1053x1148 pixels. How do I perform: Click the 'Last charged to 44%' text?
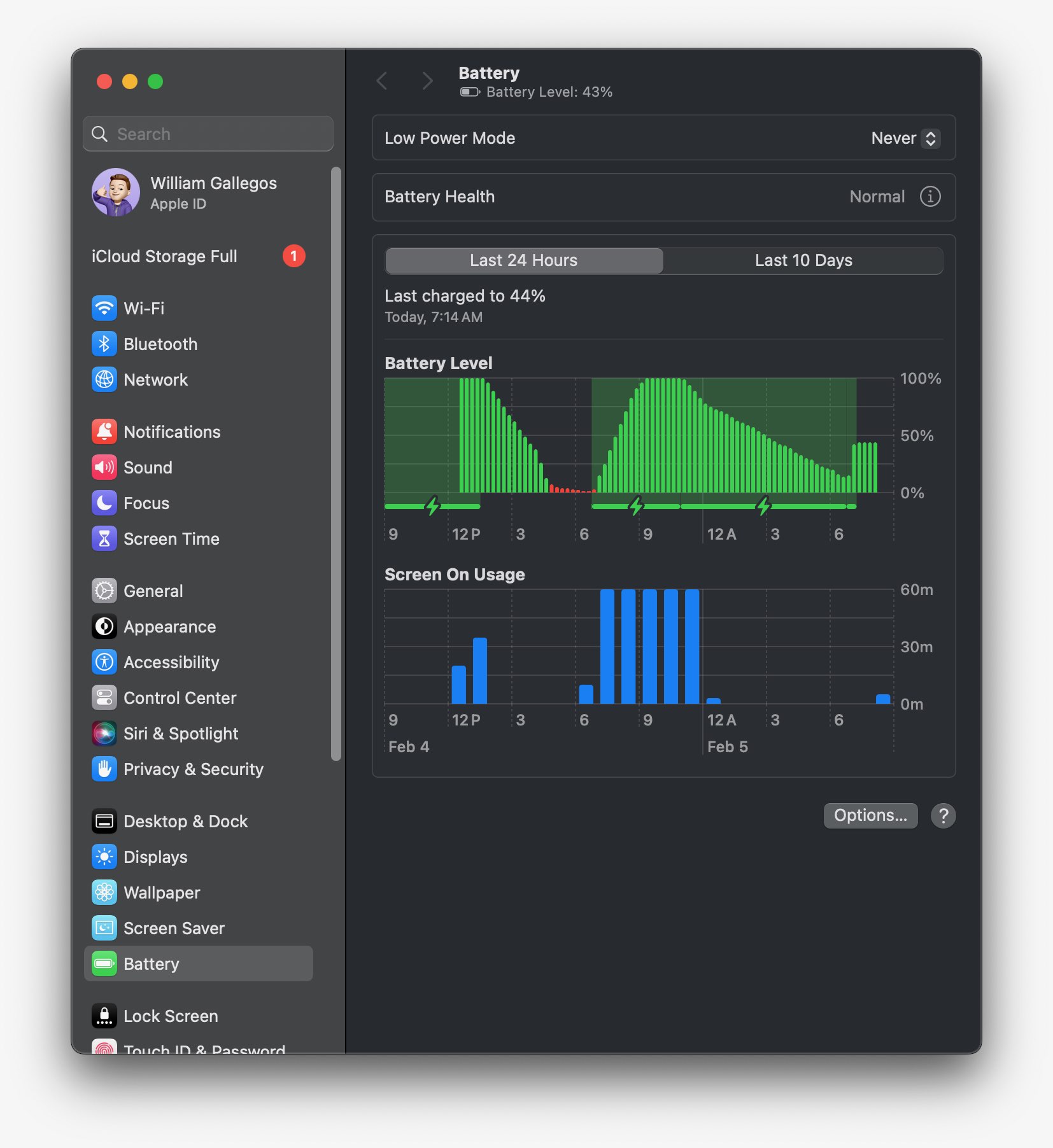point(465,296)
